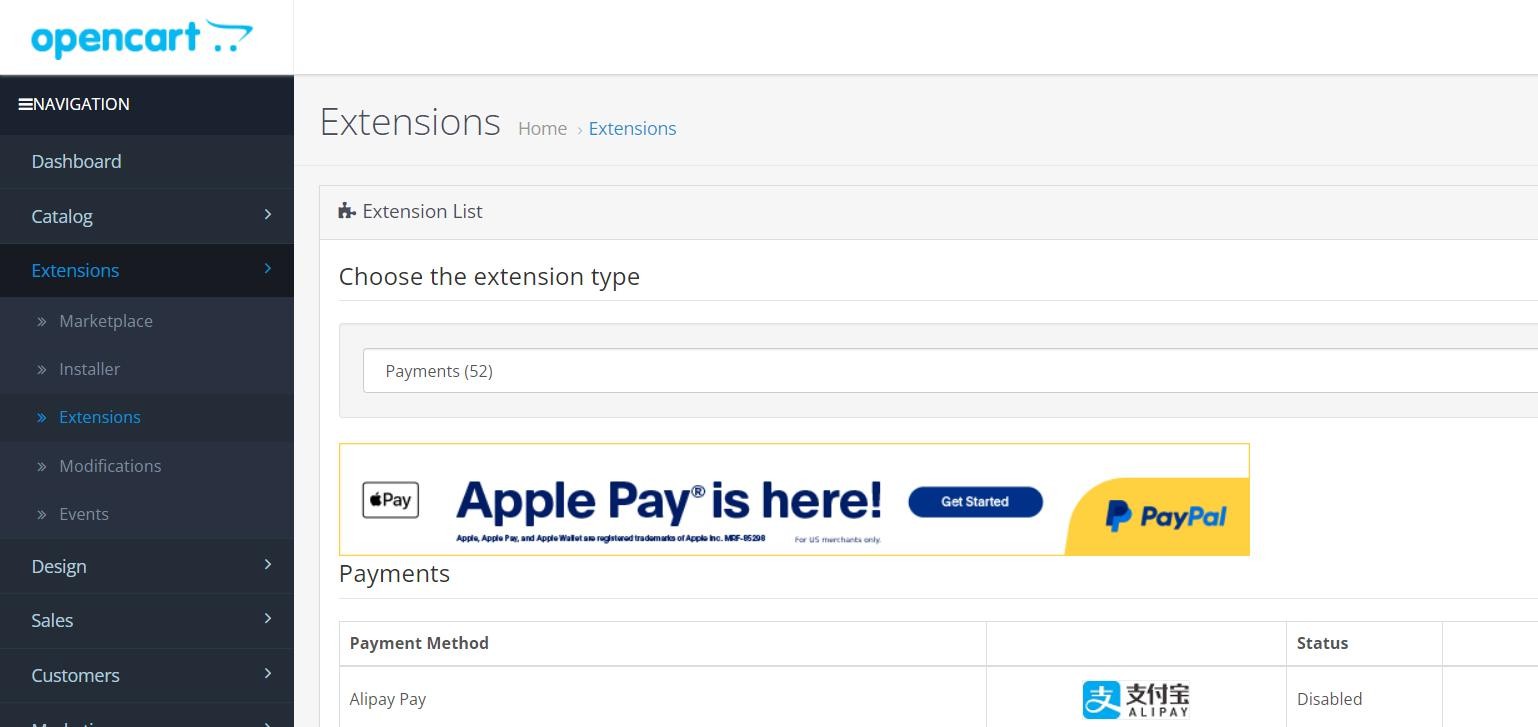Click the Extensions page title
Viewport: 1538px width, 727px height.
[410, 122]
